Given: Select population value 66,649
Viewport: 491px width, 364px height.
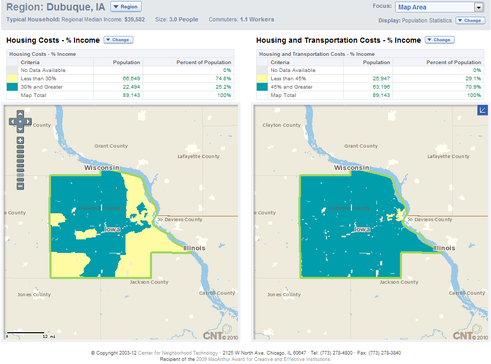Looking at the screenshot, I should point(131,79).
